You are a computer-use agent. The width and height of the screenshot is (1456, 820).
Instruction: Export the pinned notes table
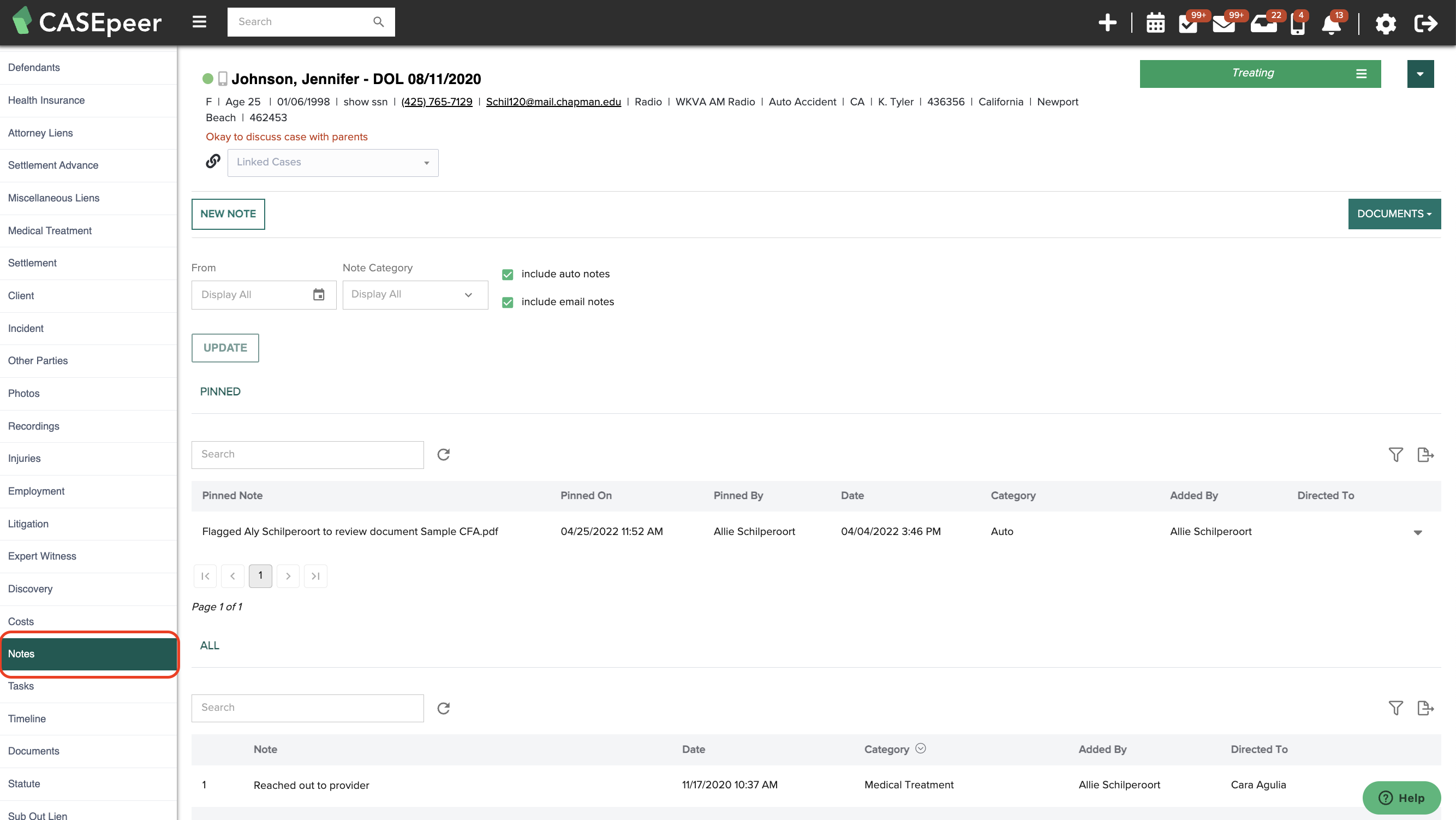1425,455
